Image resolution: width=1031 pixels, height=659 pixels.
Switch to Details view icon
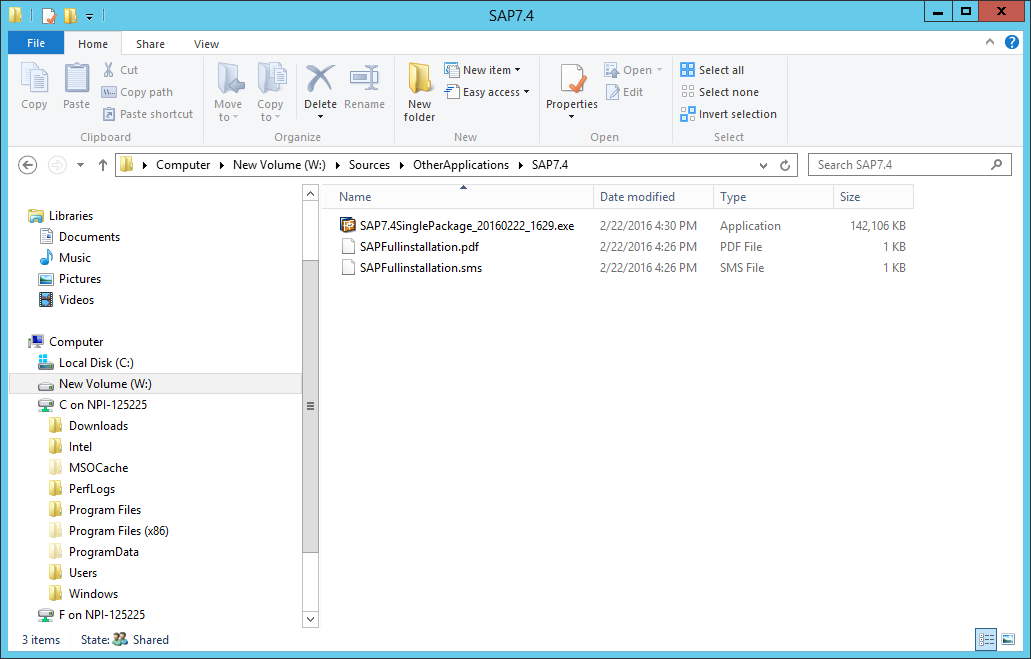pyautogui.click(x=986, y=639)
